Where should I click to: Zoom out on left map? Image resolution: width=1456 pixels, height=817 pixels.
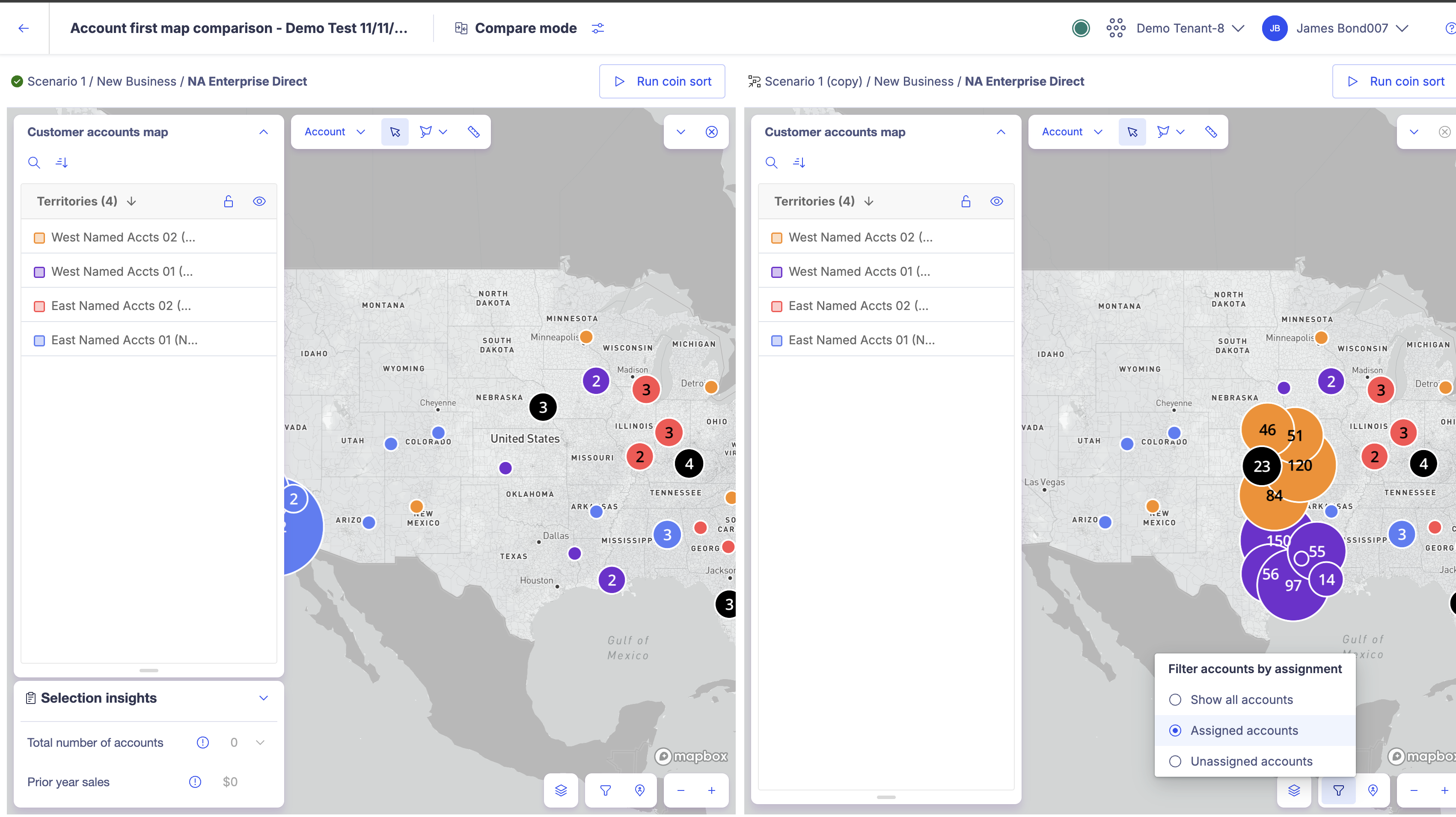[680, 790]
